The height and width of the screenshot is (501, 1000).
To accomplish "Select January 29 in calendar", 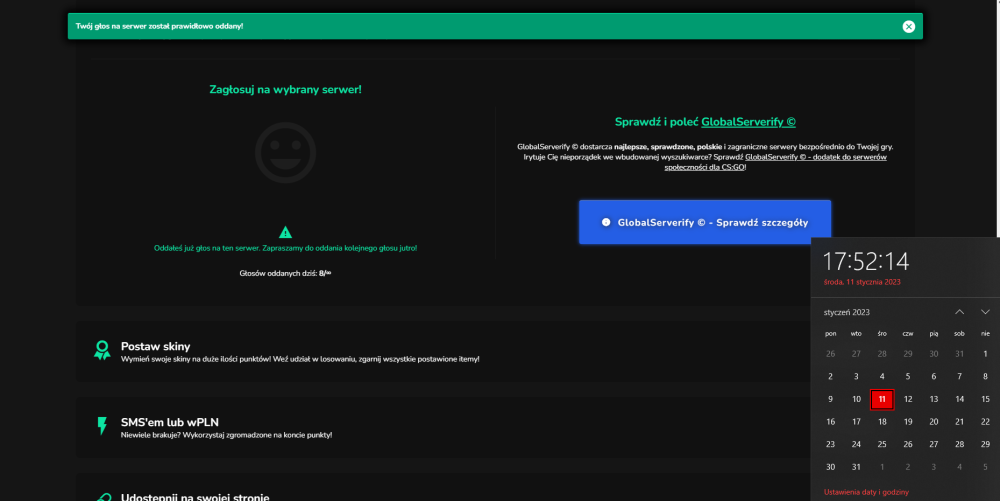I will (x=985, y=444).
